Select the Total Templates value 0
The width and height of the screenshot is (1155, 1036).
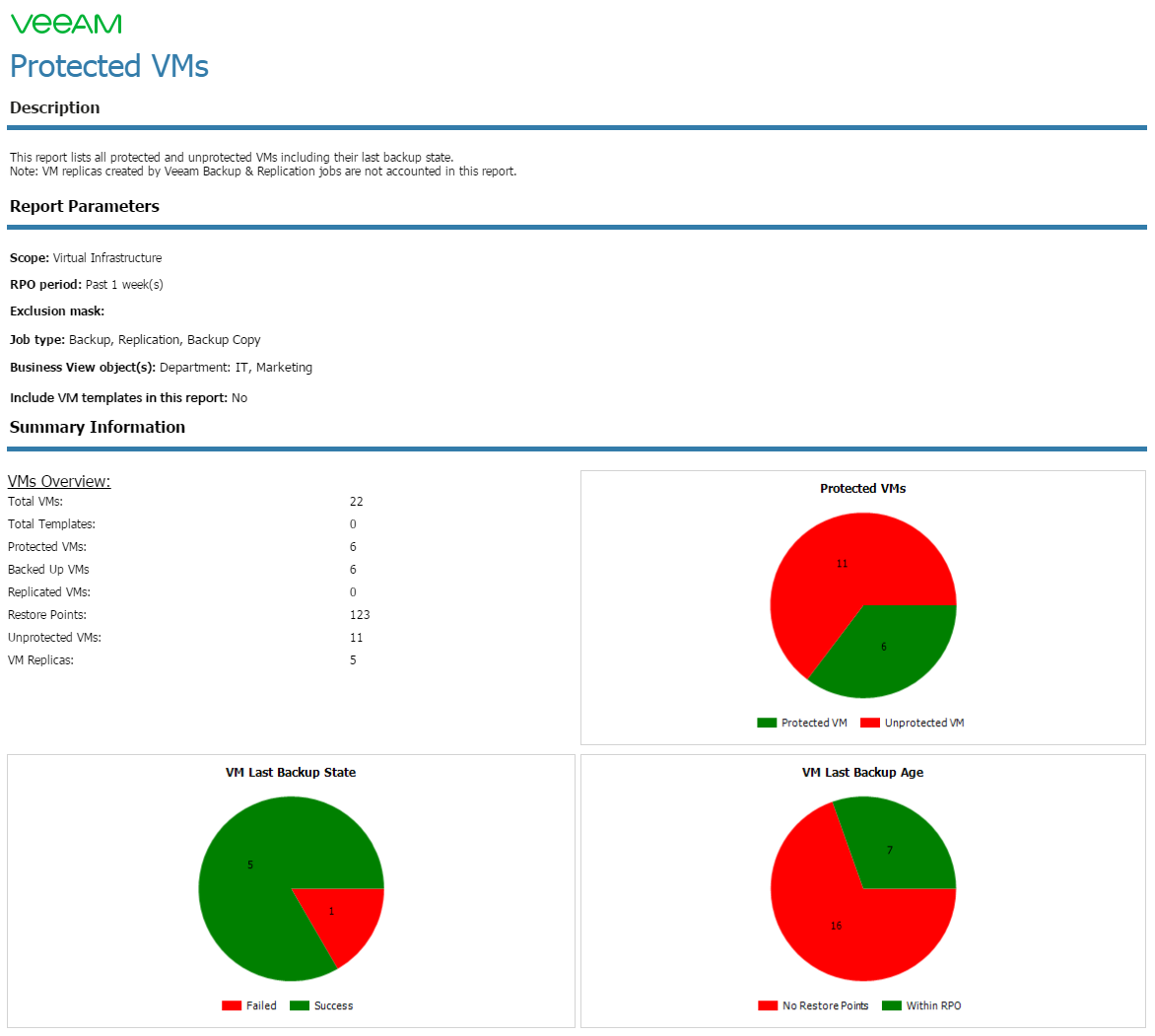(353, 524)
